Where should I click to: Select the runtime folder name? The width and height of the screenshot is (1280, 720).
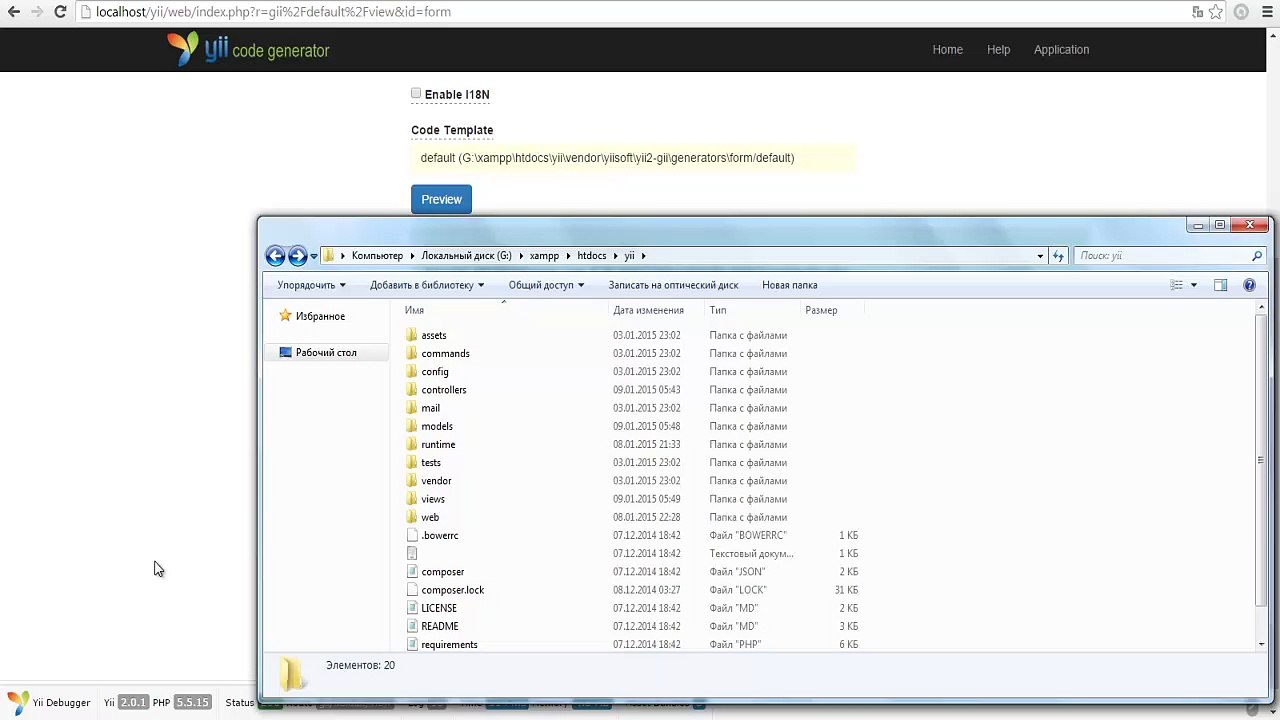pyautogui.click(x=438, y=444)
